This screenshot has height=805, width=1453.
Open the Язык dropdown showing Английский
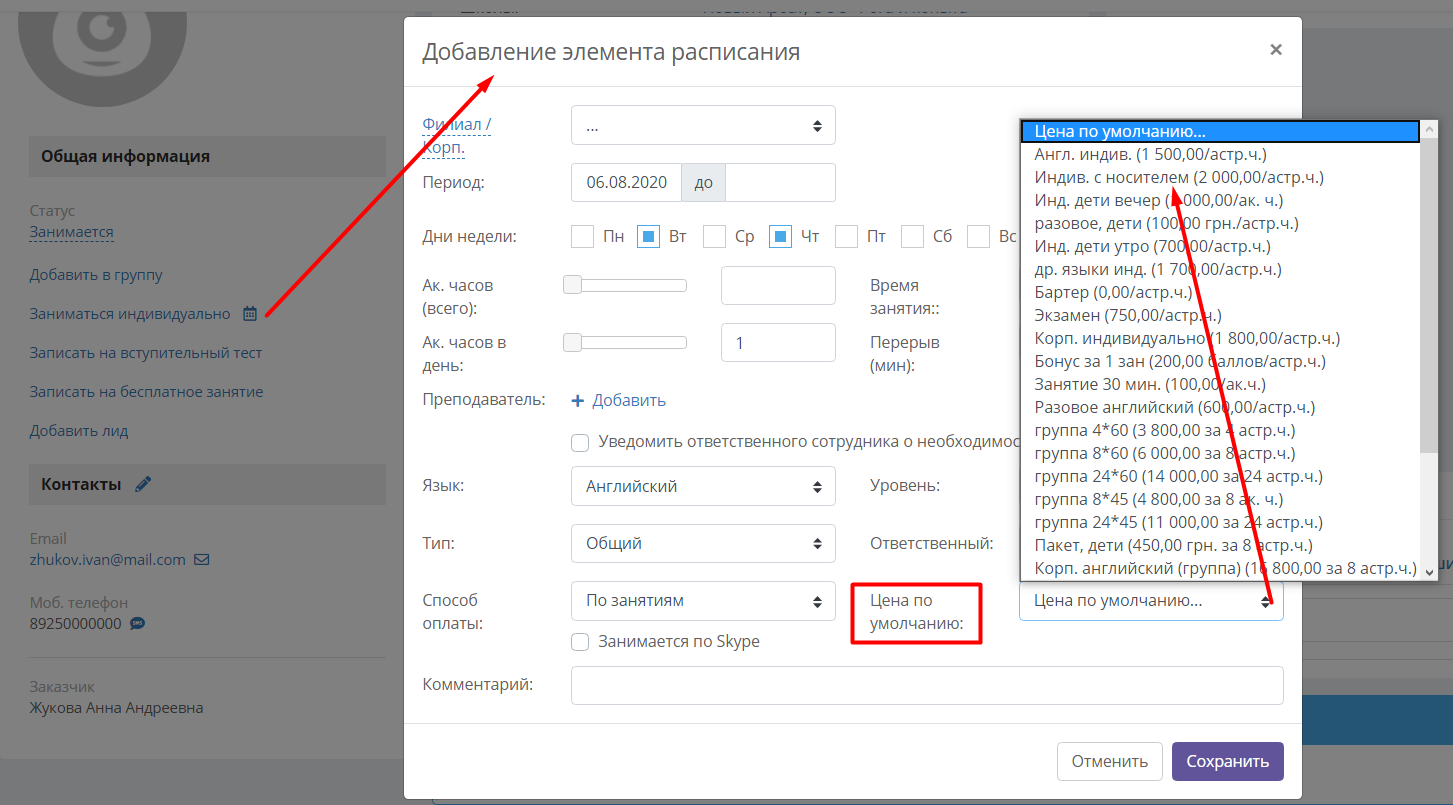(x=703, y=487)
